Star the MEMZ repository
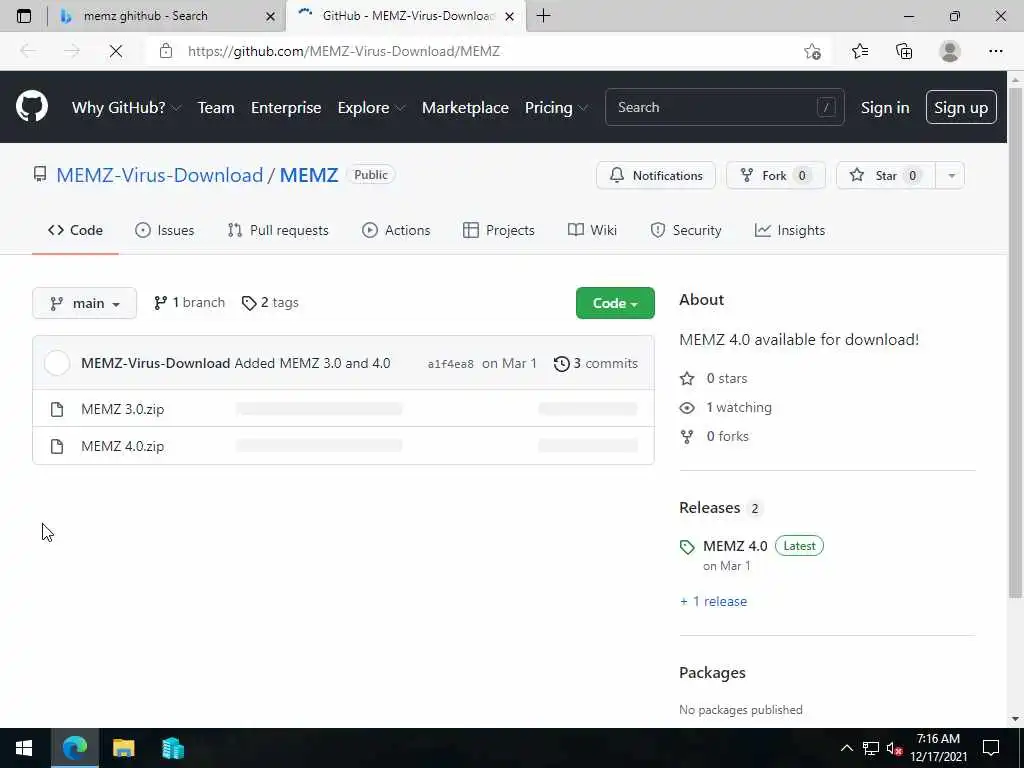This screenshot has height=768, width=1024. click(886, 175)
